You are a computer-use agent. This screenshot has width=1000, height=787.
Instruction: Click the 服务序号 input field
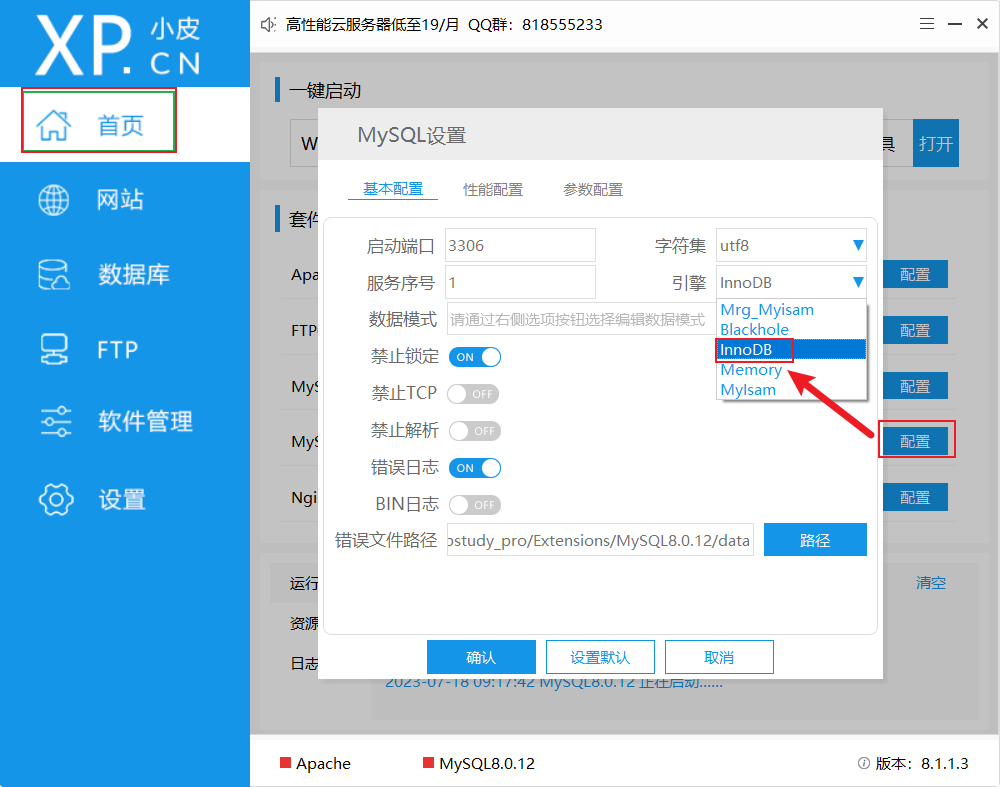click(x=520, y=283)
